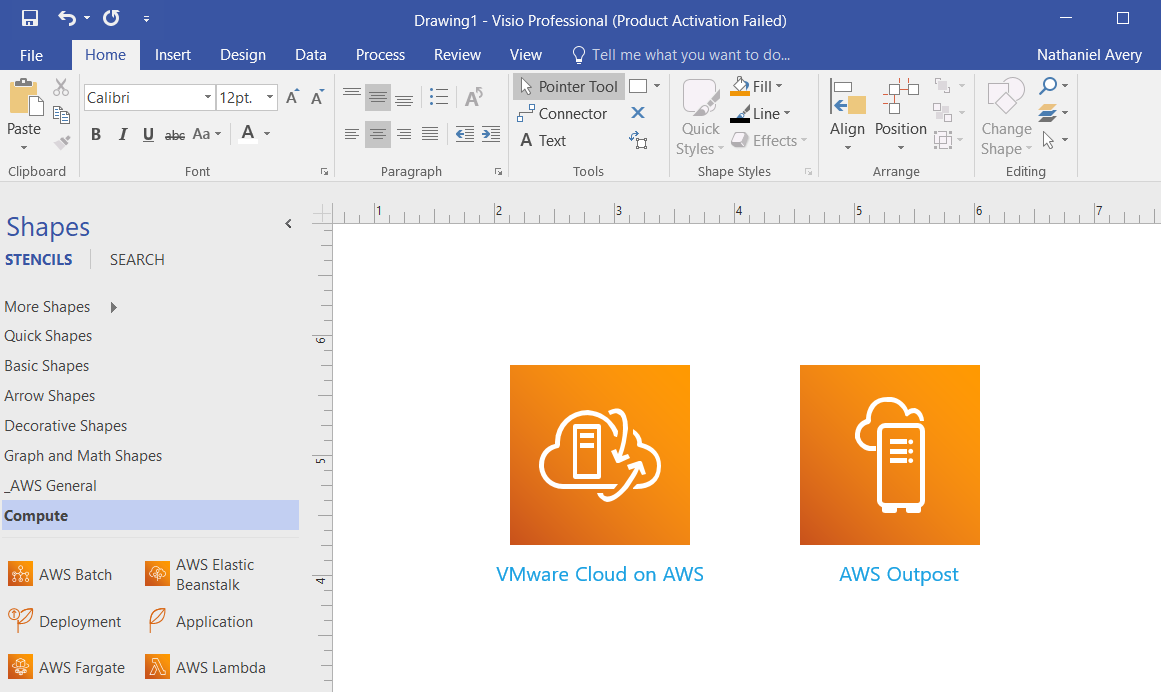Toggle center text alignment

(378, 134)
